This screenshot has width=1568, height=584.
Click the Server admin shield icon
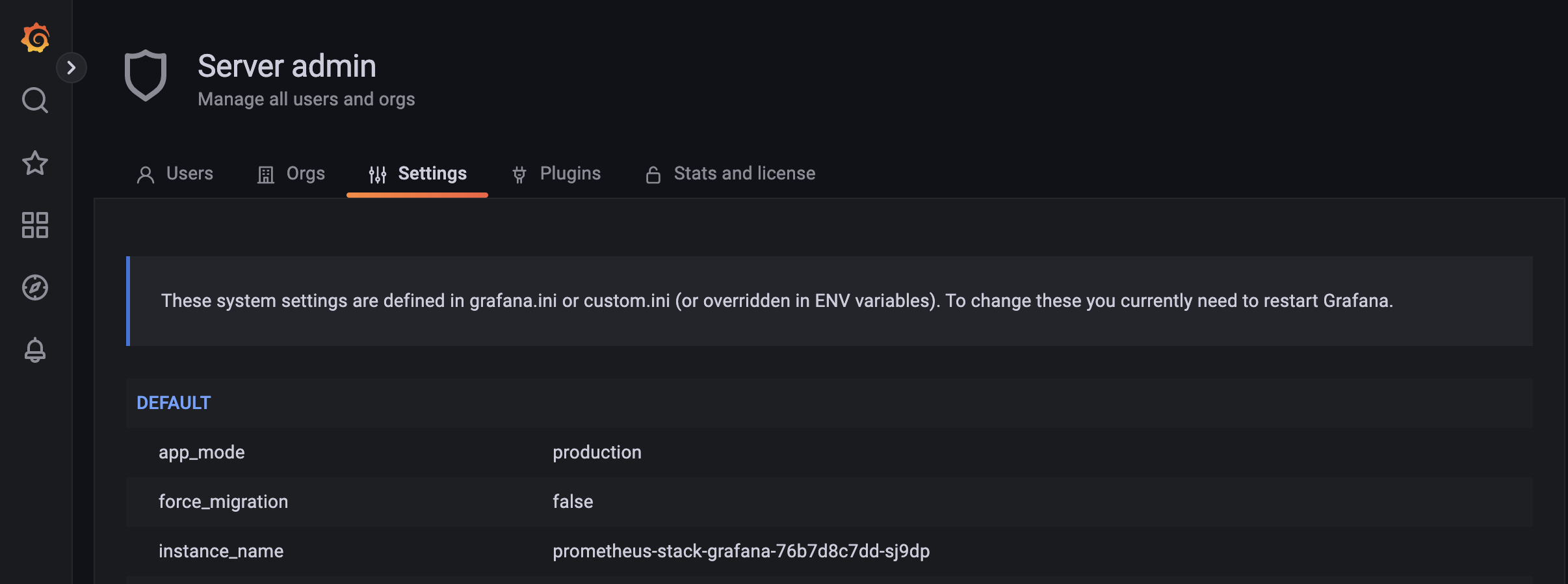[x=146, y=75]
